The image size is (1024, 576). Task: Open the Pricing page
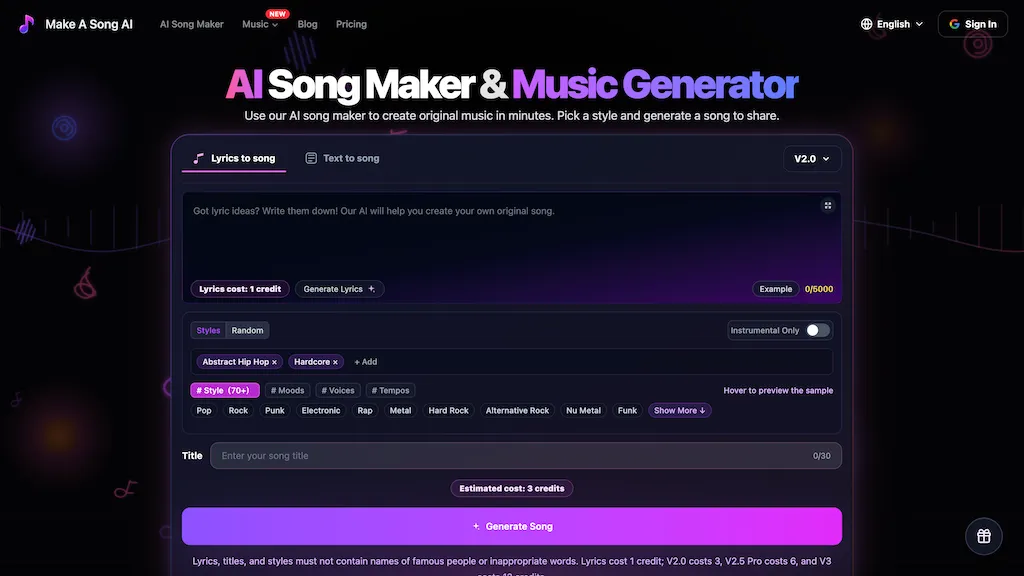coord(351,24)
